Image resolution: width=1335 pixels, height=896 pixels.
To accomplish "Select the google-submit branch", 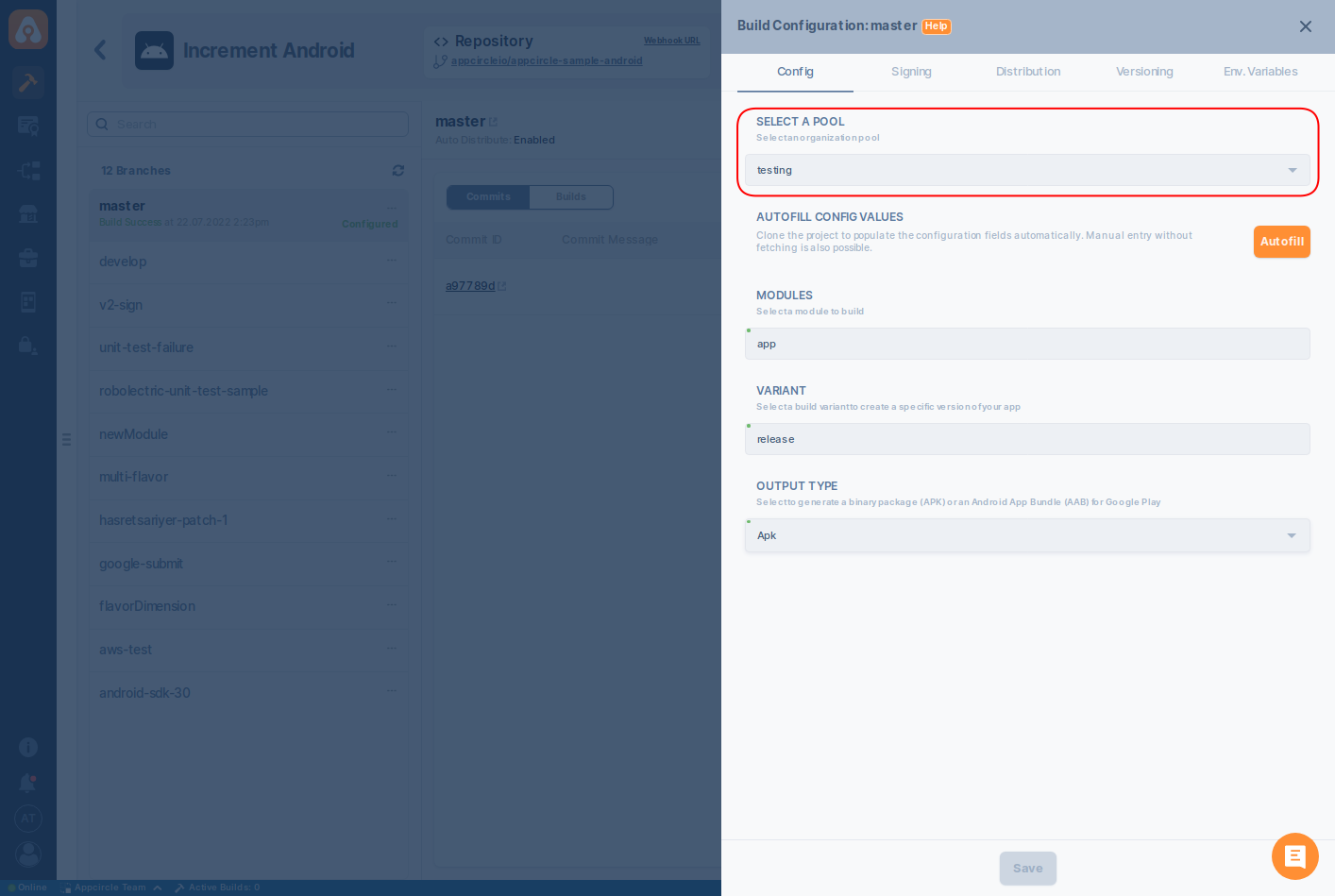I will pos(248,564).
